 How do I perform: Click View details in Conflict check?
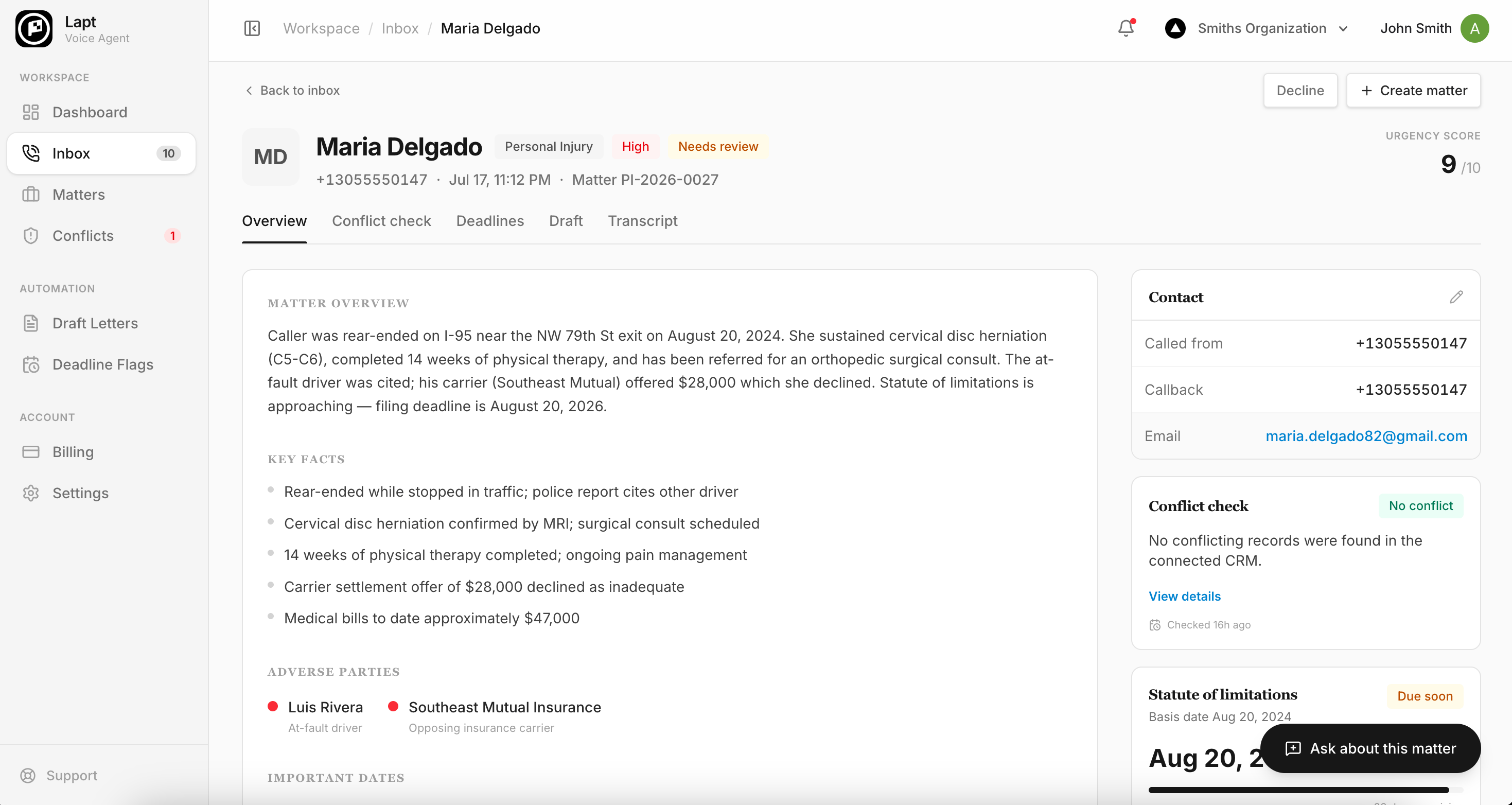(1185, 596)
